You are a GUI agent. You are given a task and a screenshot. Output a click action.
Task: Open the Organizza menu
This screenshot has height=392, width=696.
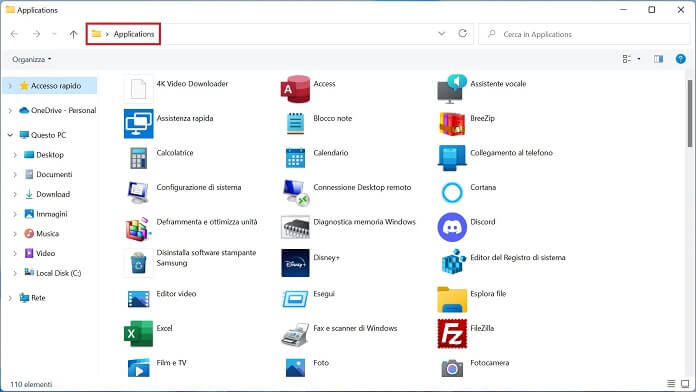pos(32,59)
